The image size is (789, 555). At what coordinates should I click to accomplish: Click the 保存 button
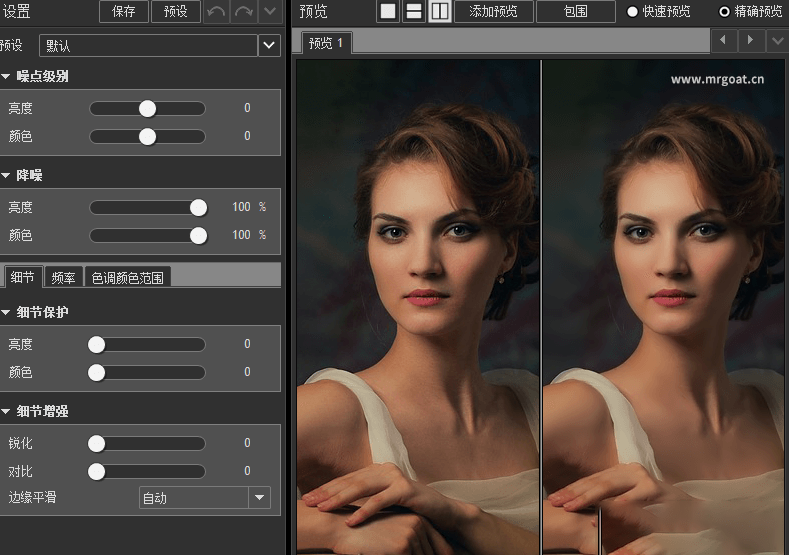pos(124,12)
